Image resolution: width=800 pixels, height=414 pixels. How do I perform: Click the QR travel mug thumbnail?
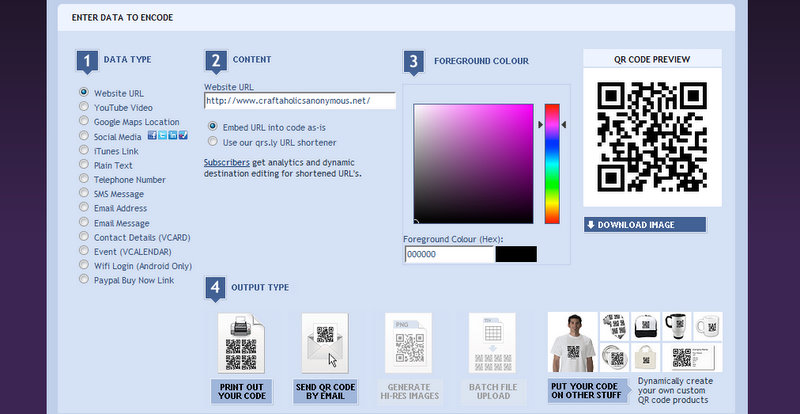(x=677, y=327)
